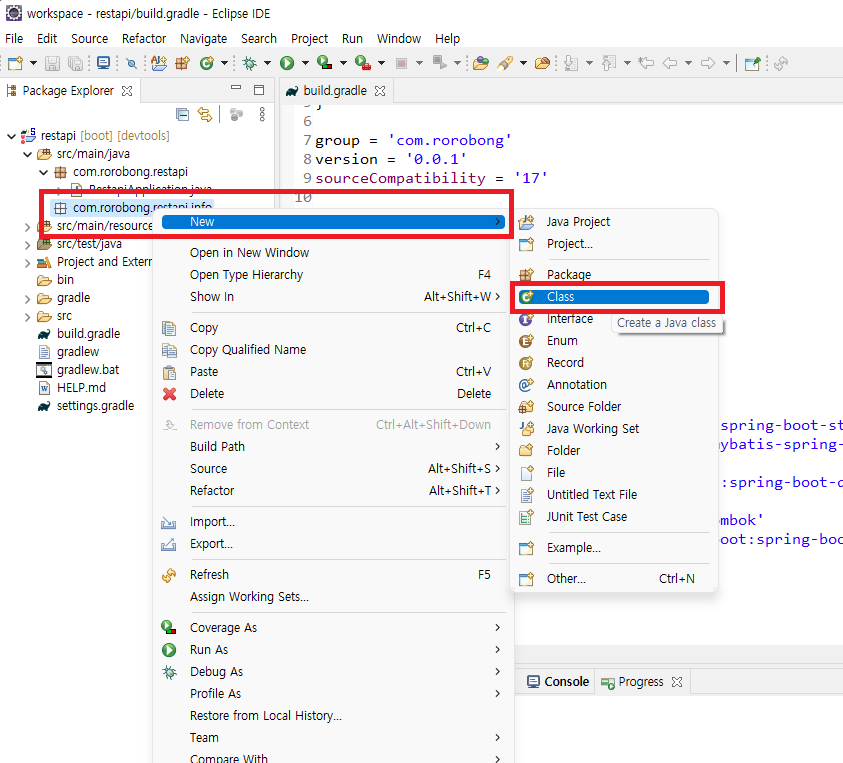Image resolution: width=843 pixels, height=763 pixels.
Task: Open Package Explorer View Menu dots
Action: coord(262,115)
